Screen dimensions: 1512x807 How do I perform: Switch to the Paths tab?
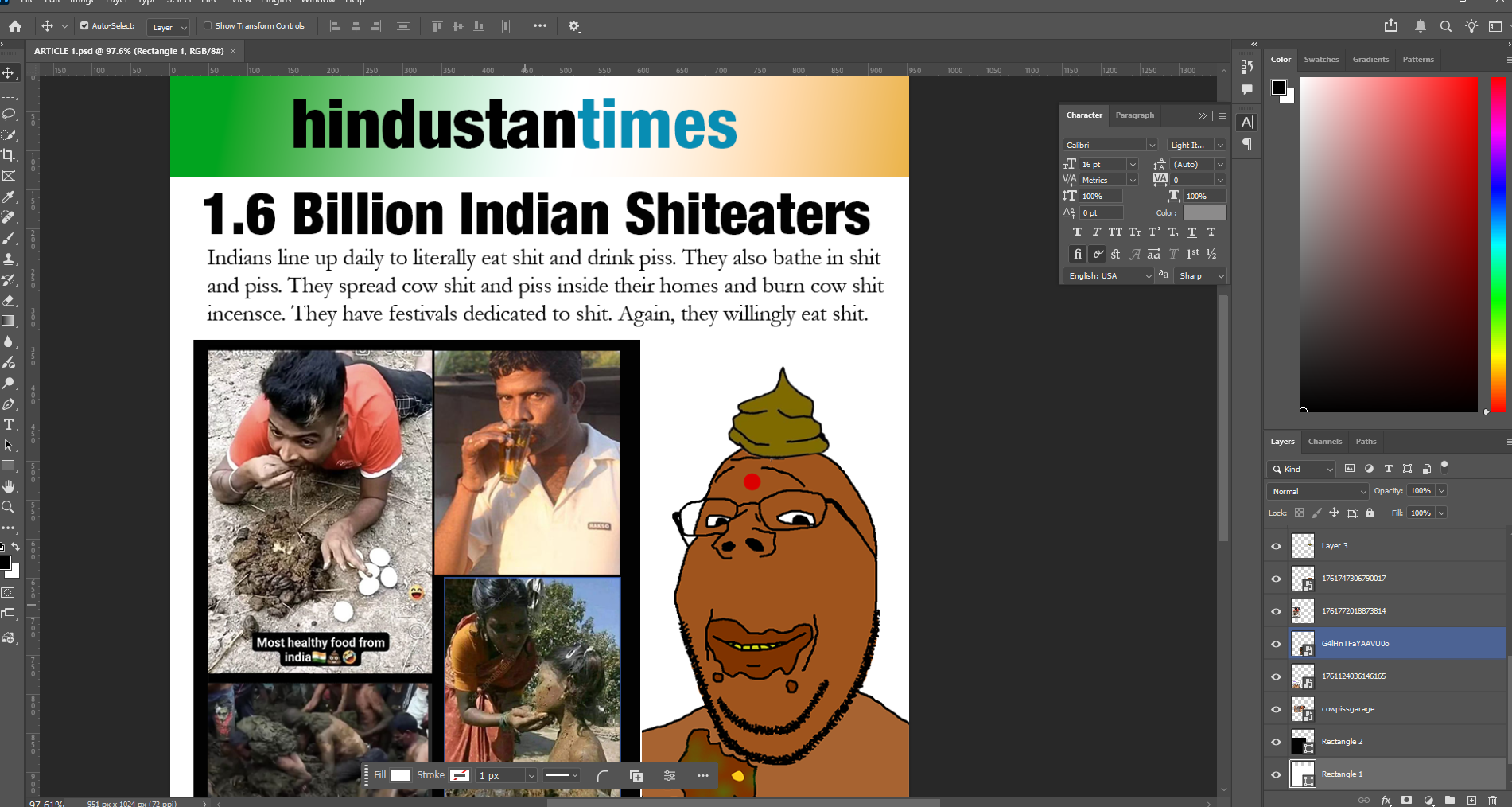[x=1366, y=442]
